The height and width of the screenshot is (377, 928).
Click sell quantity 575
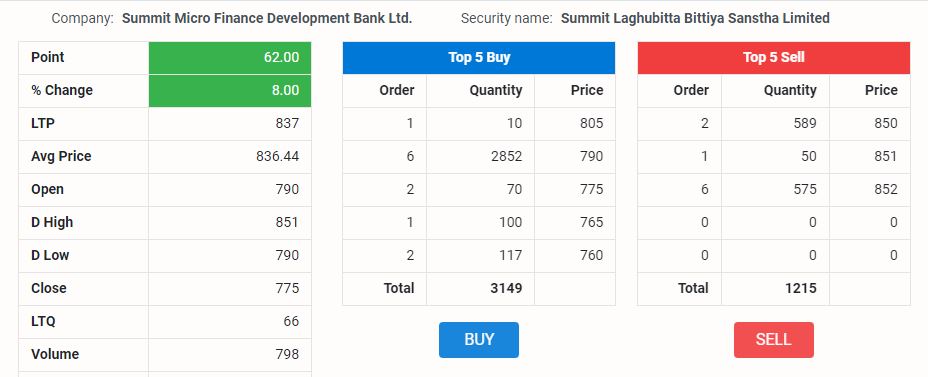point(805,189)
